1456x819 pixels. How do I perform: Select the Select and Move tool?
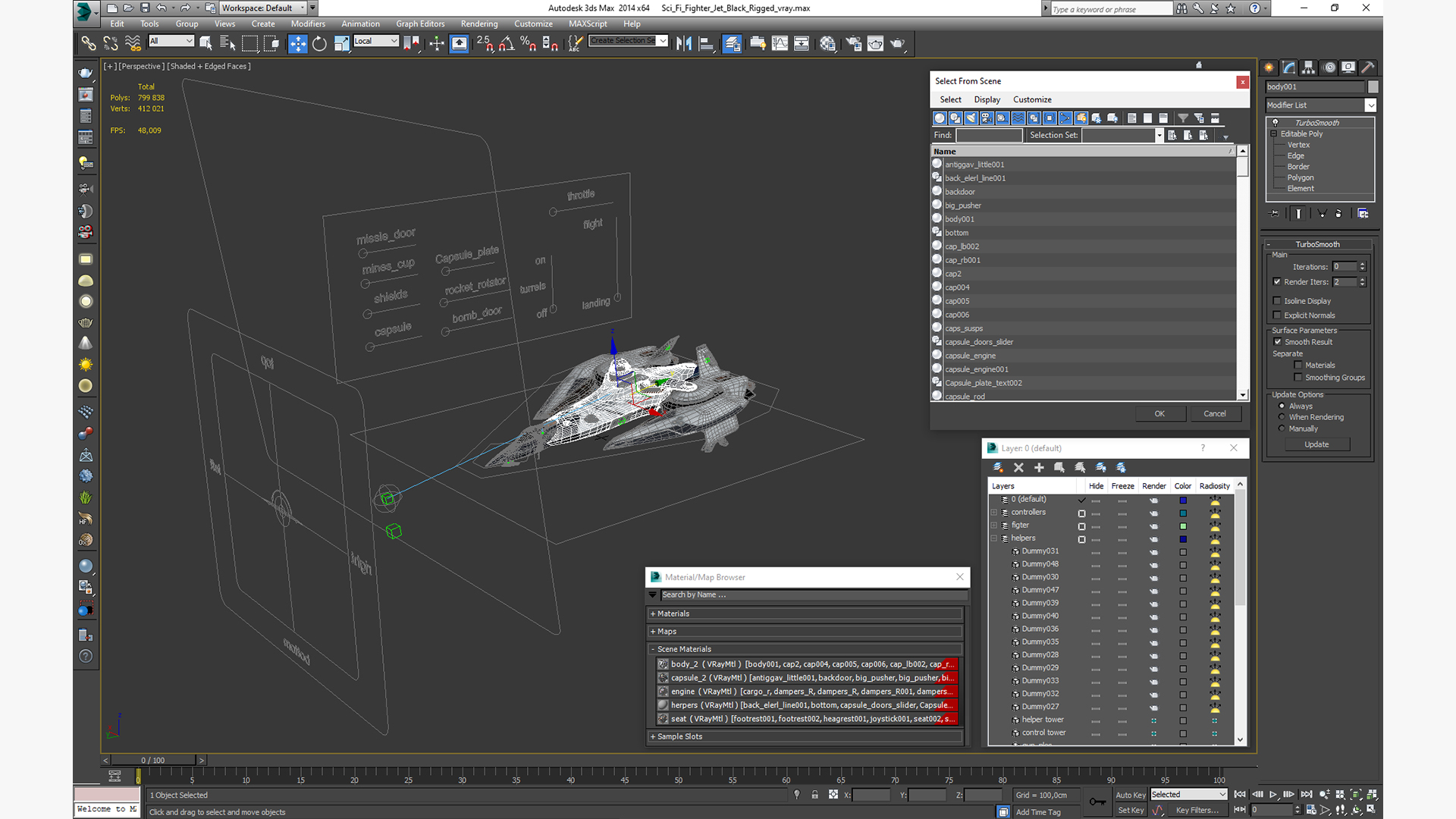[x=298, y=43]
